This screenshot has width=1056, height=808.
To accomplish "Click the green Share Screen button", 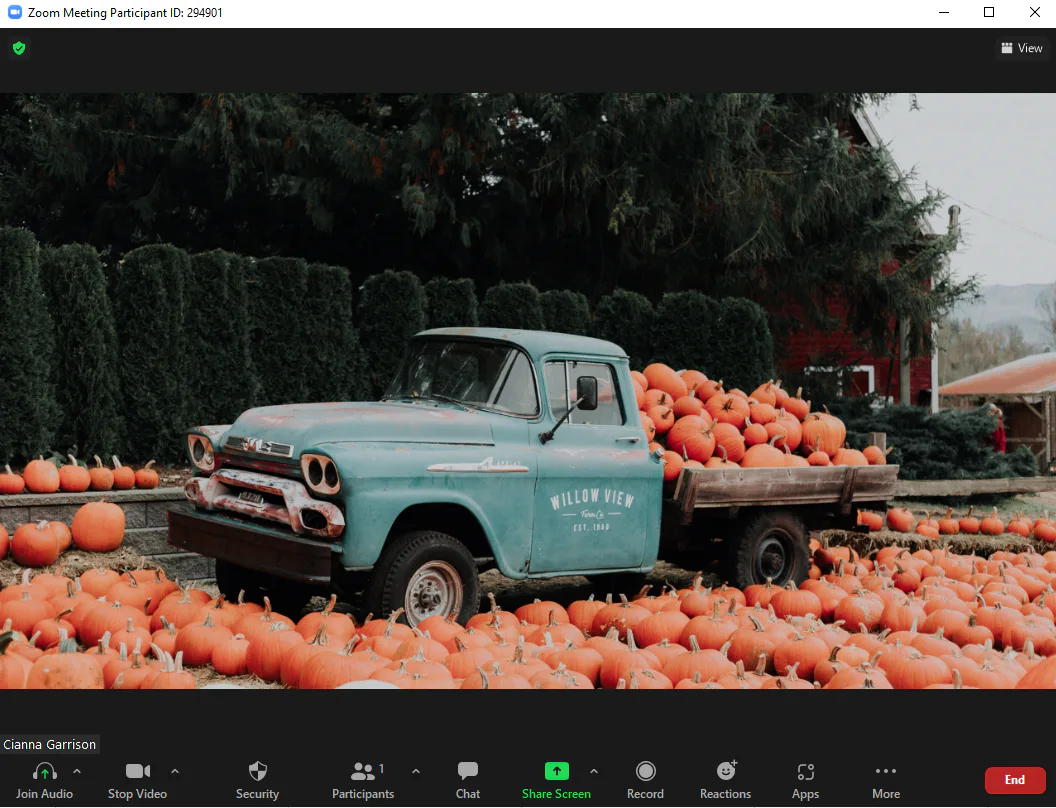I will click(556, 781).
